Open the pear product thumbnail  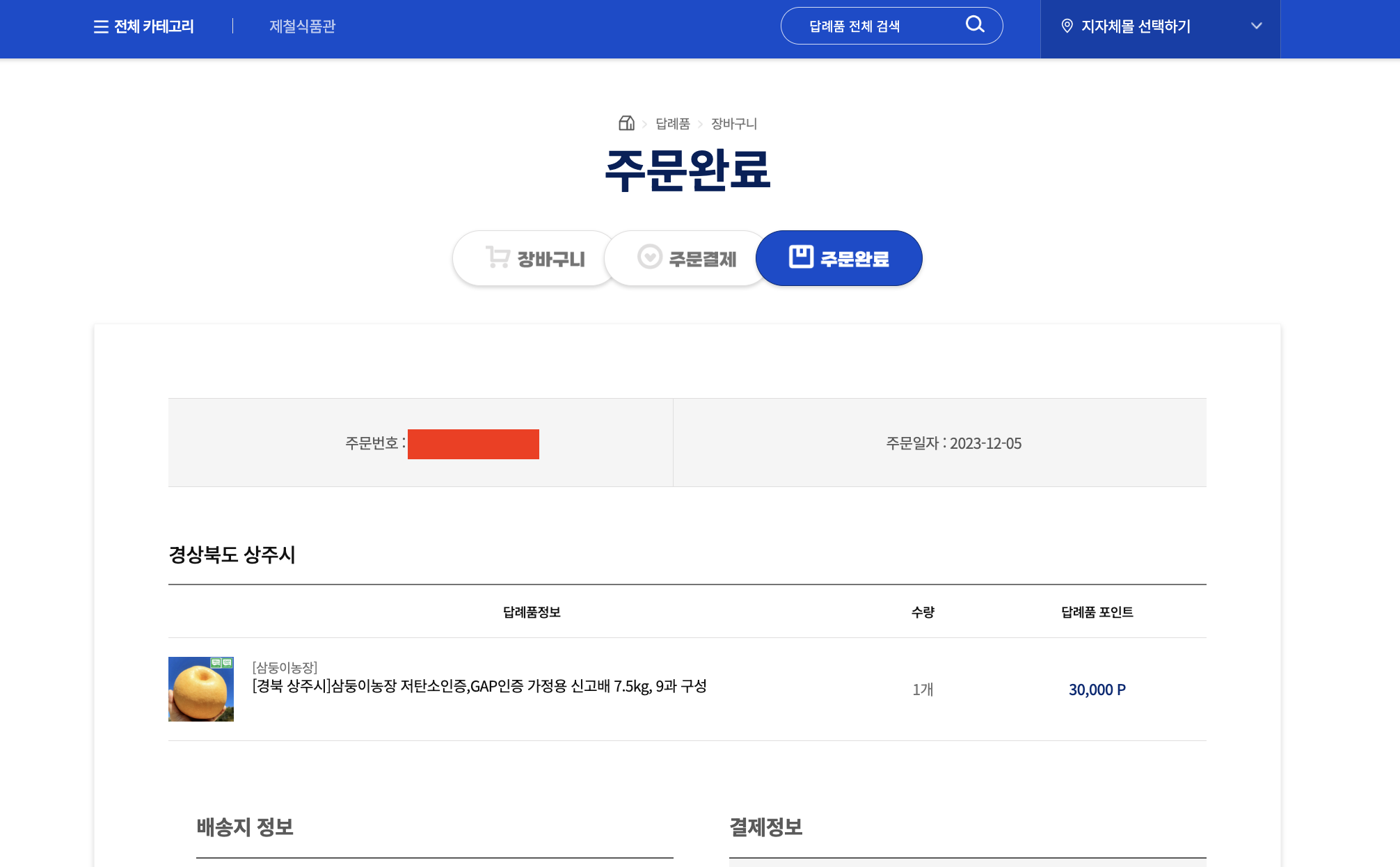pyautogui.click(x=201, y=689)
